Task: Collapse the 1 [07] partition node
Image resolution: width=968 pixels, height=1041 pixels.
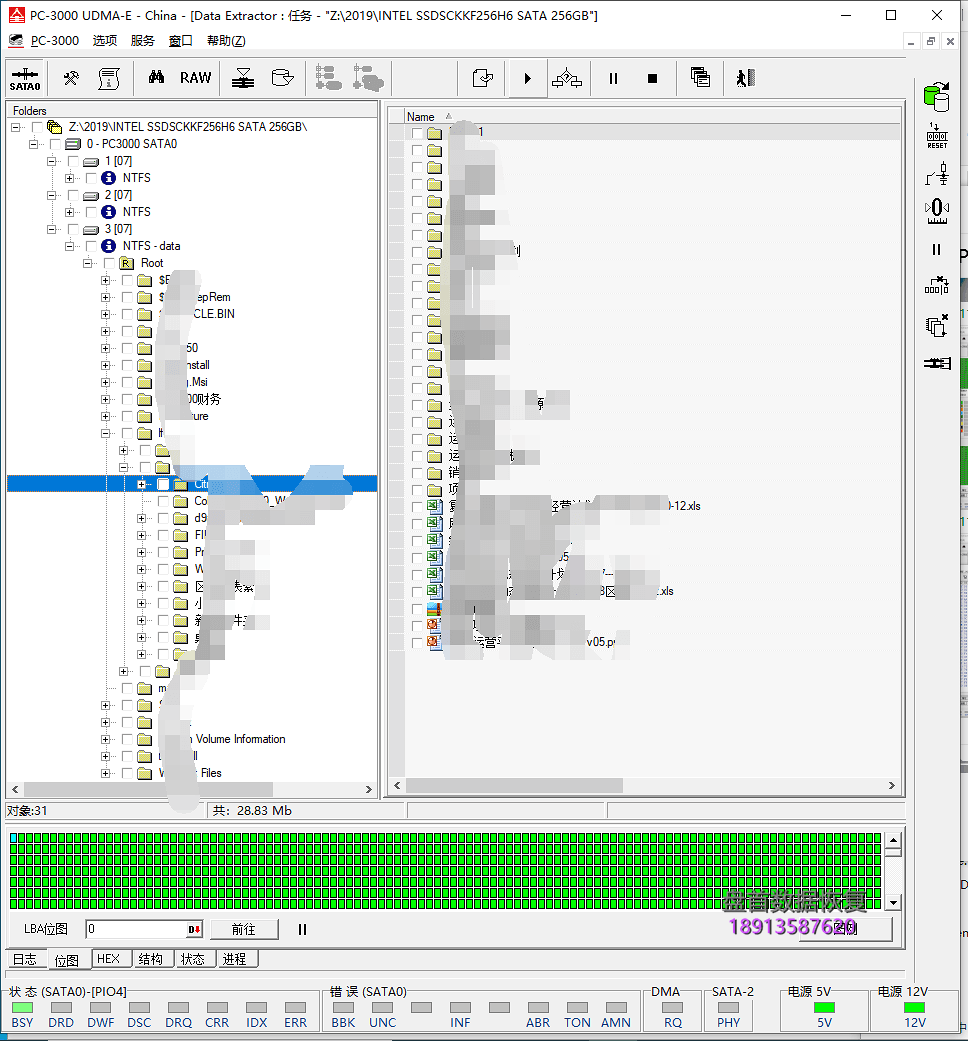Action: (51, 161)
